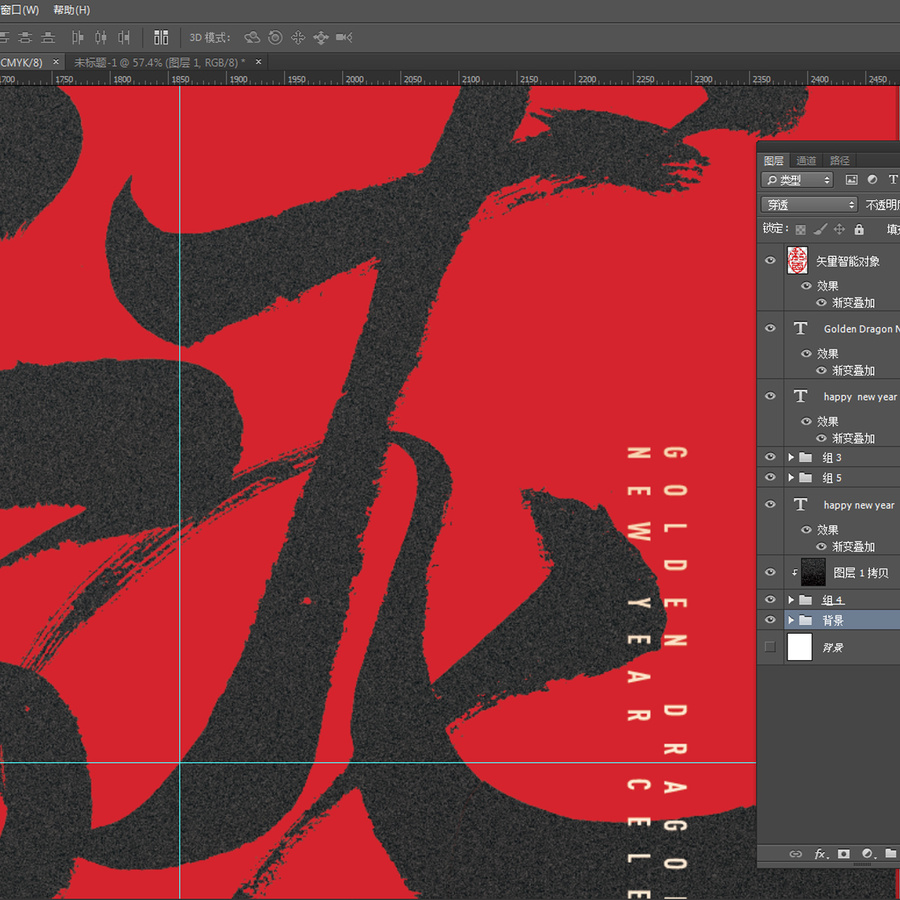900x900 pixels.
Task: Open the 类型 layer filter dropdown
Action: [x=797, y=180]
